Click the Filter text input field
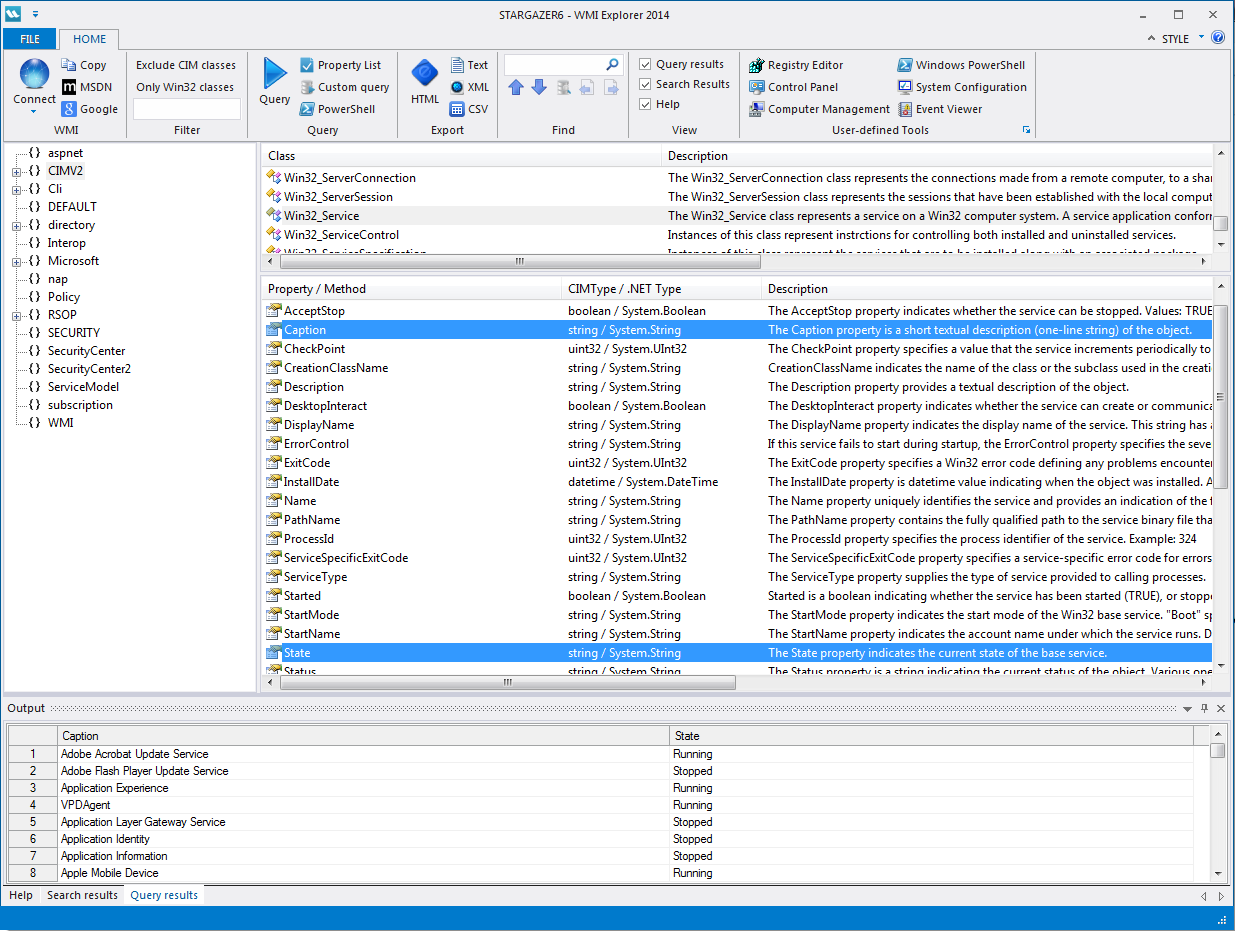1235x931 pixels. click(187, 109)
